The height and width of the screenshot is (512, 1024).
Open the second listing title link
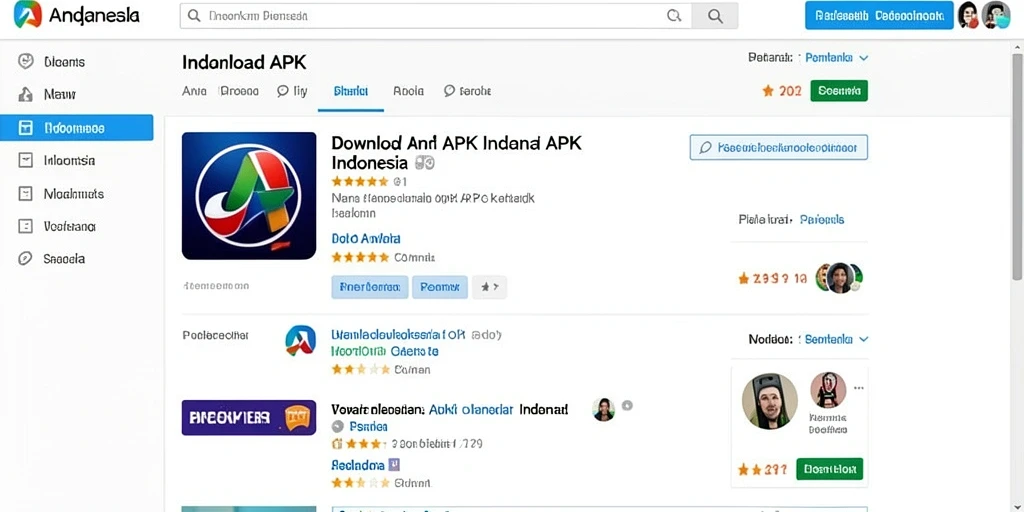coord(398,335)
